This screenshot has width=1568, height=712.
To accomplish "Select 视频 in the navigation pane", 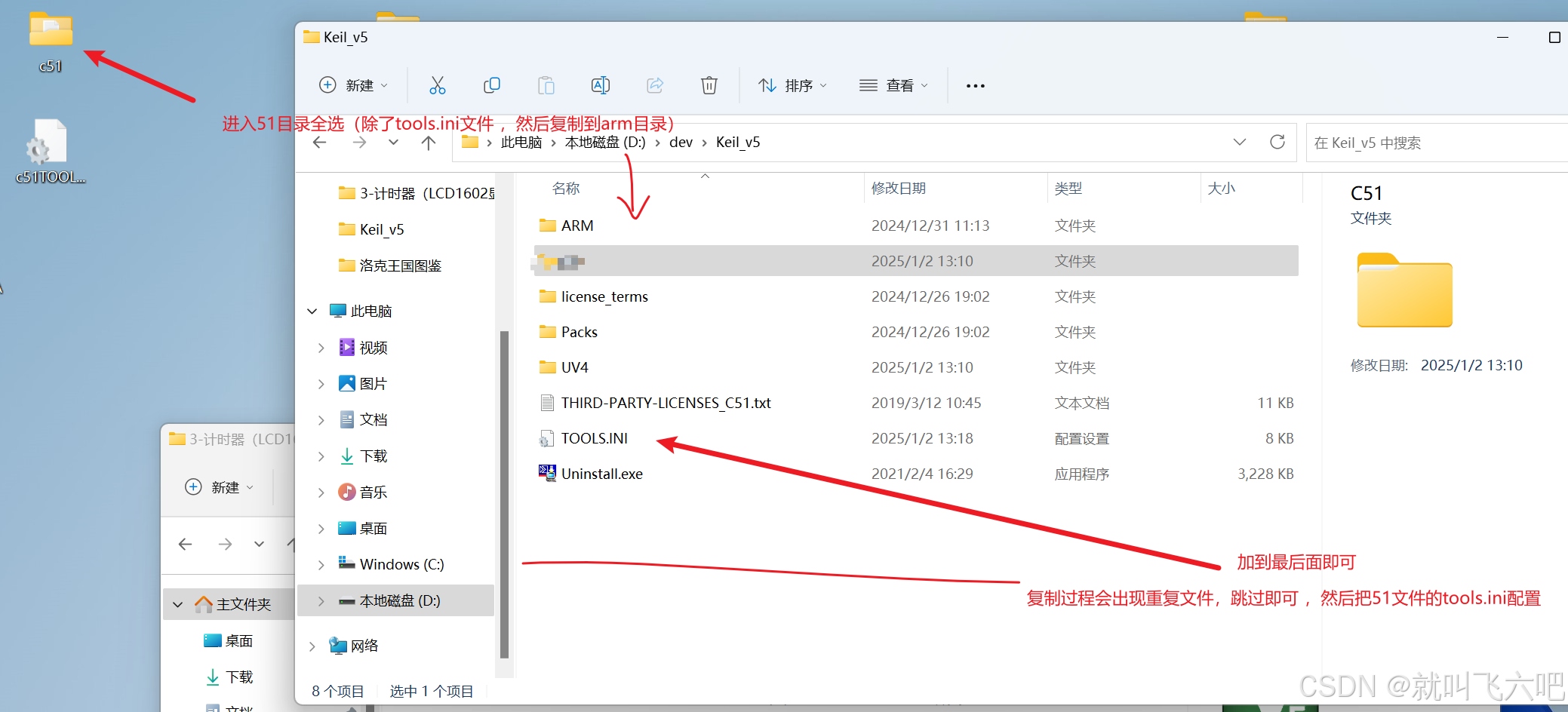I will [363, 347].
